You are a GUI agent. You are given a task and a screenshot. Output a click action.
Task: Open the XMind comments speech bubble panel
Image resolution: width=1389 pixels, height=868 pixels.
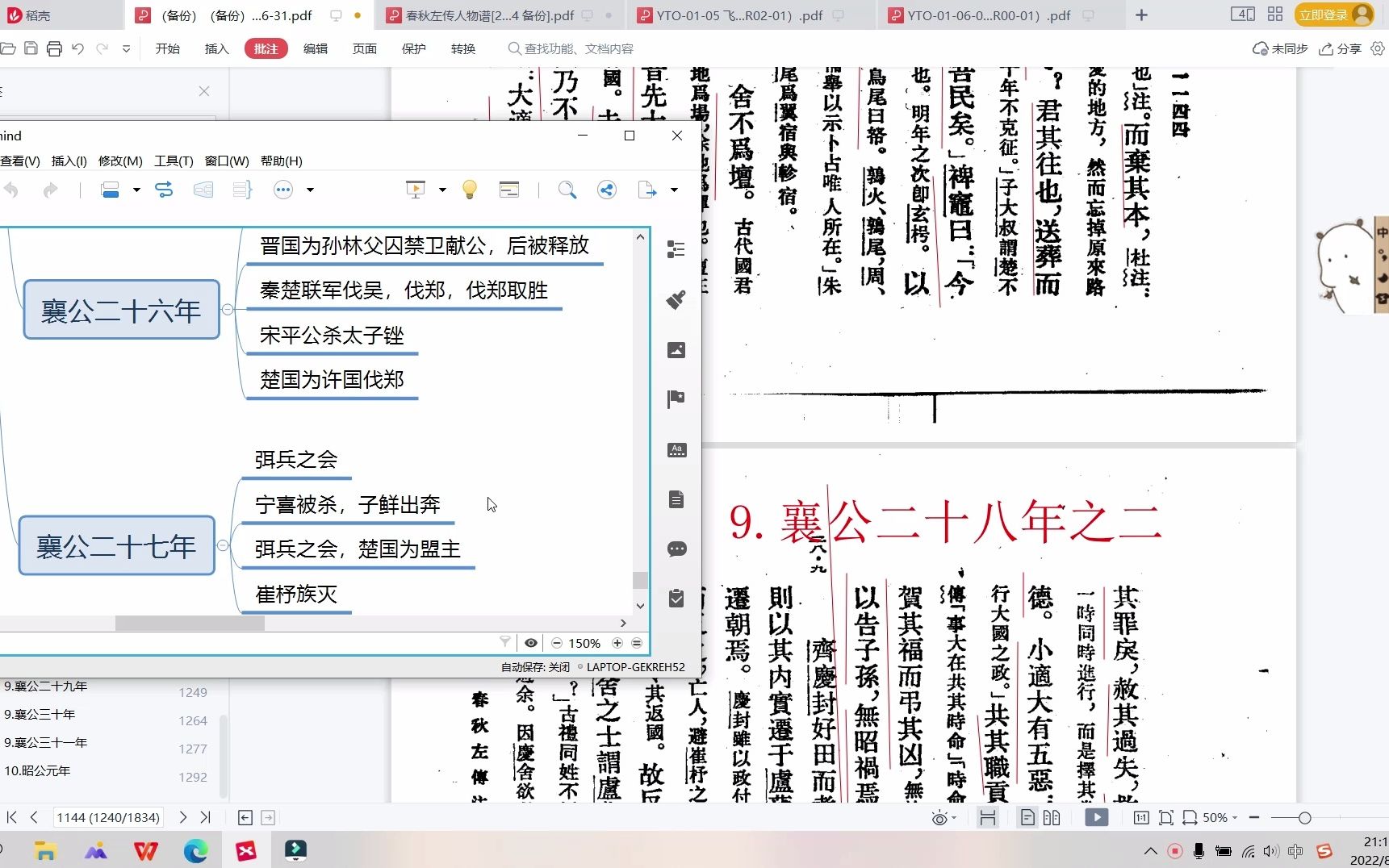(676, 549)
